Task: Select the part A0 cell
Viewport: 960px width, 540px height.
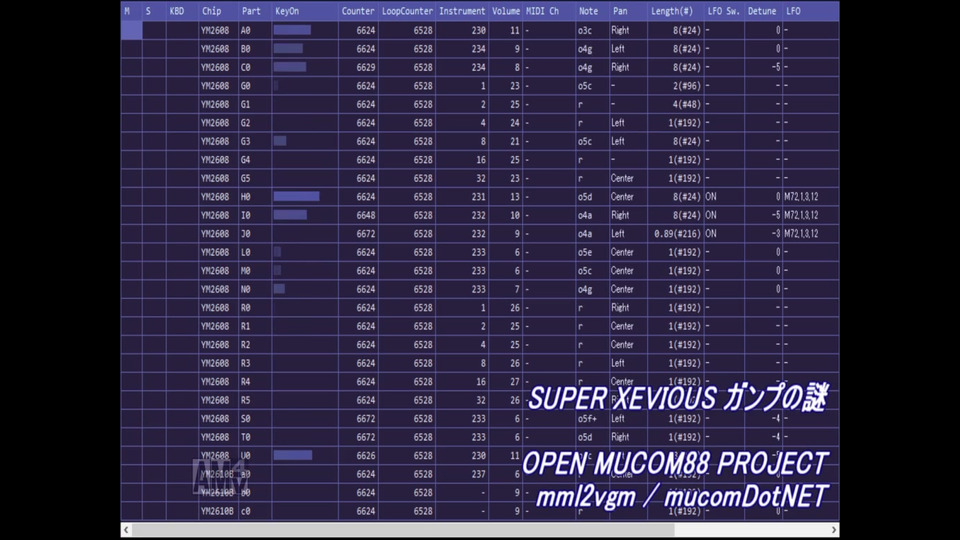Action: [255, 30]
